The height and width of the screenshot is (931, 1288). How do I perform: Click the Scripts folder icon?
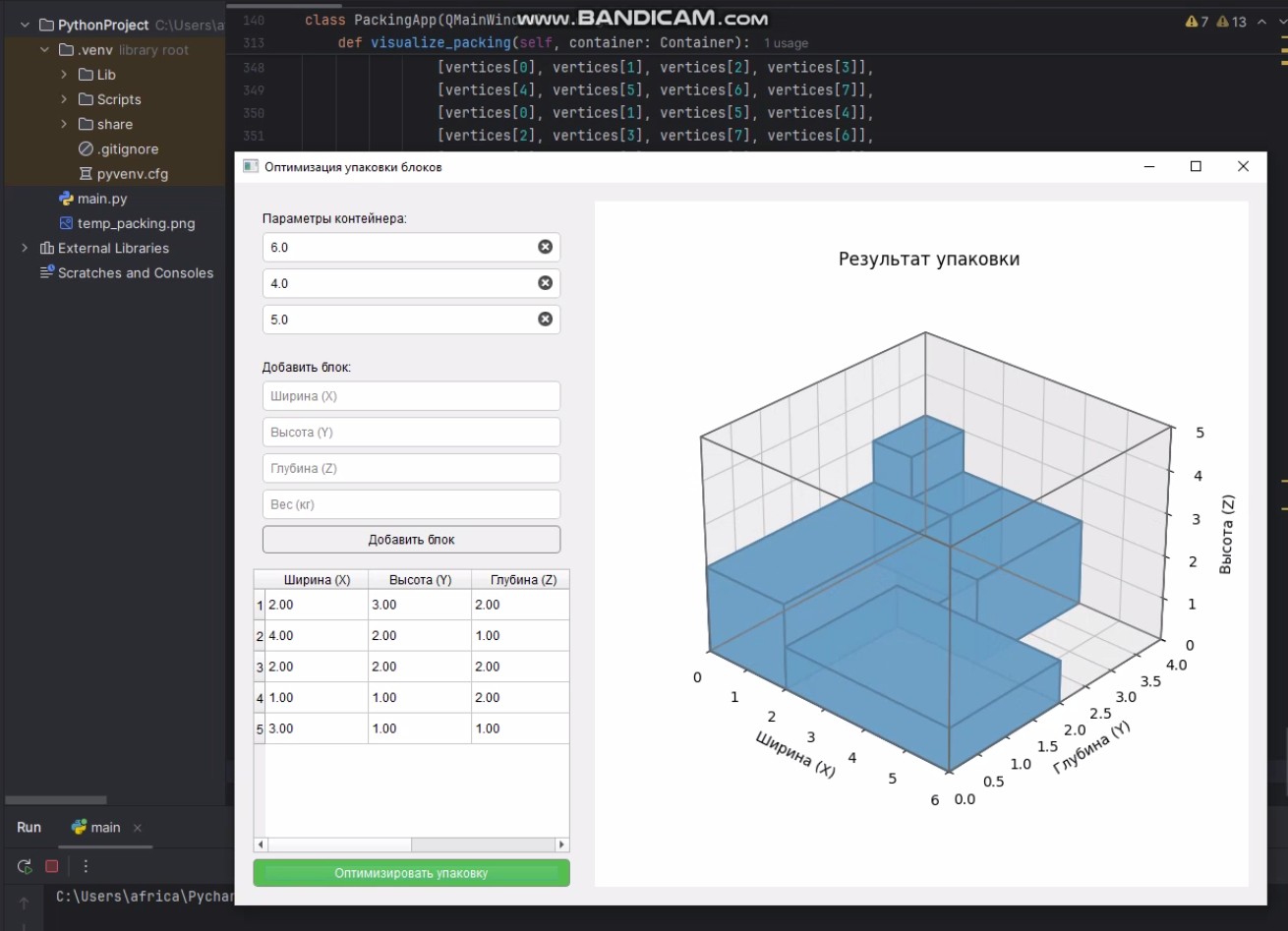pyautogui.click(x=86, y=99)
